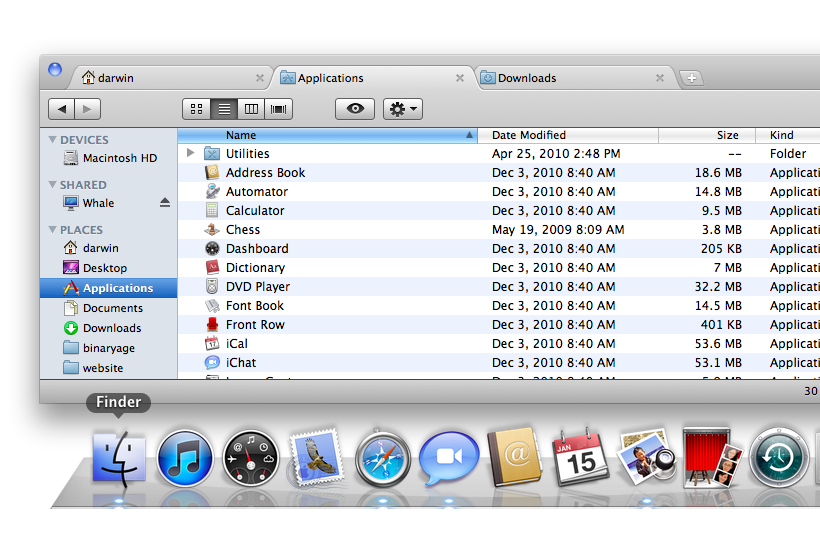Select the Chess icon in list
The image size is (820, 559).
(212, 229)
